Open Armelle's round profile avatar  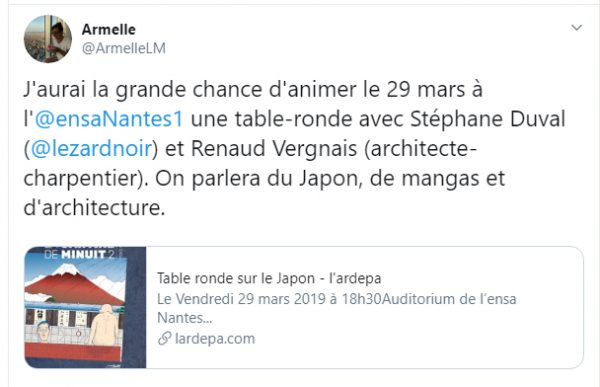point(48,39)
